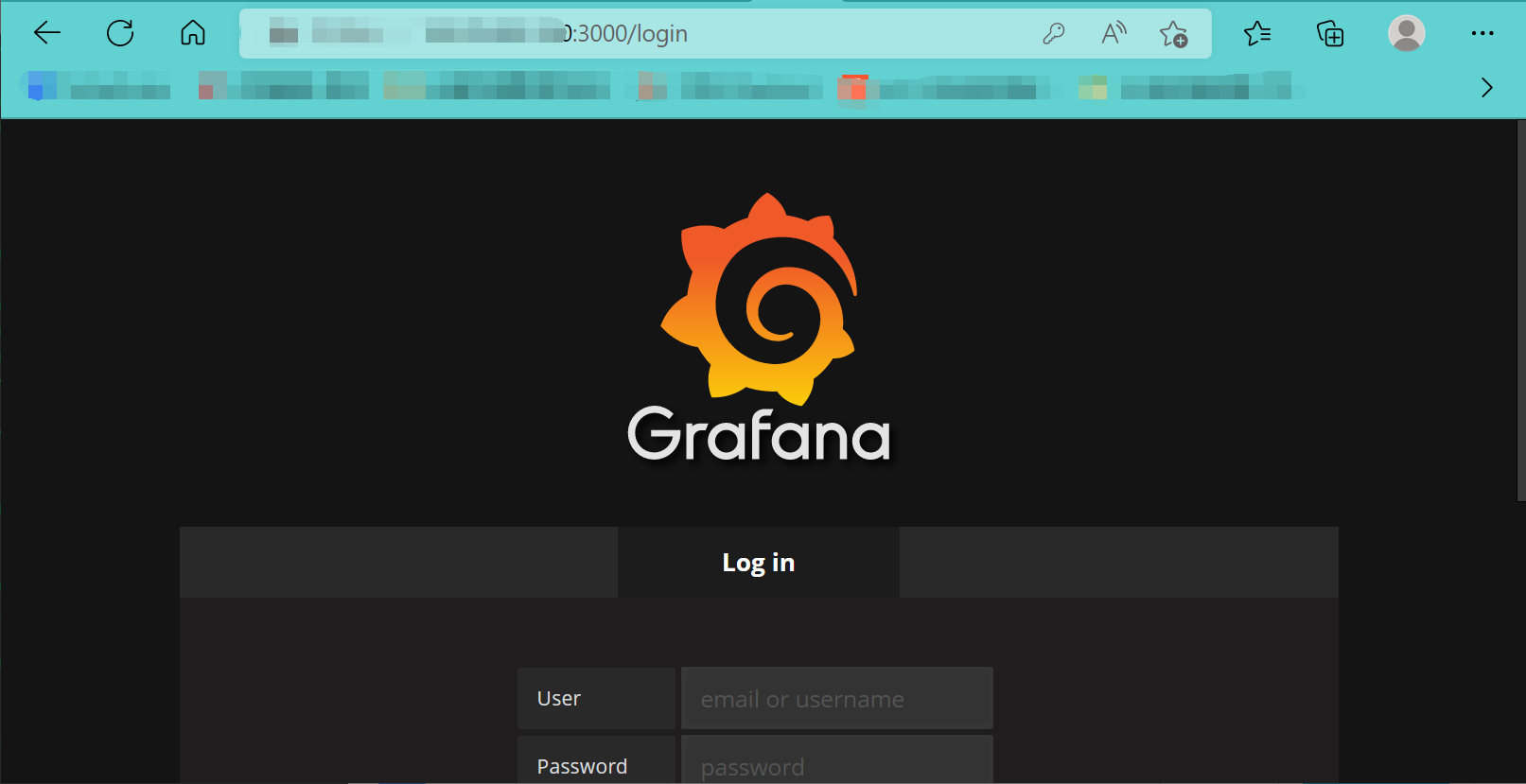Show more bookmarks with the chevron
1526x784 pixels.
coord(1487,87)
